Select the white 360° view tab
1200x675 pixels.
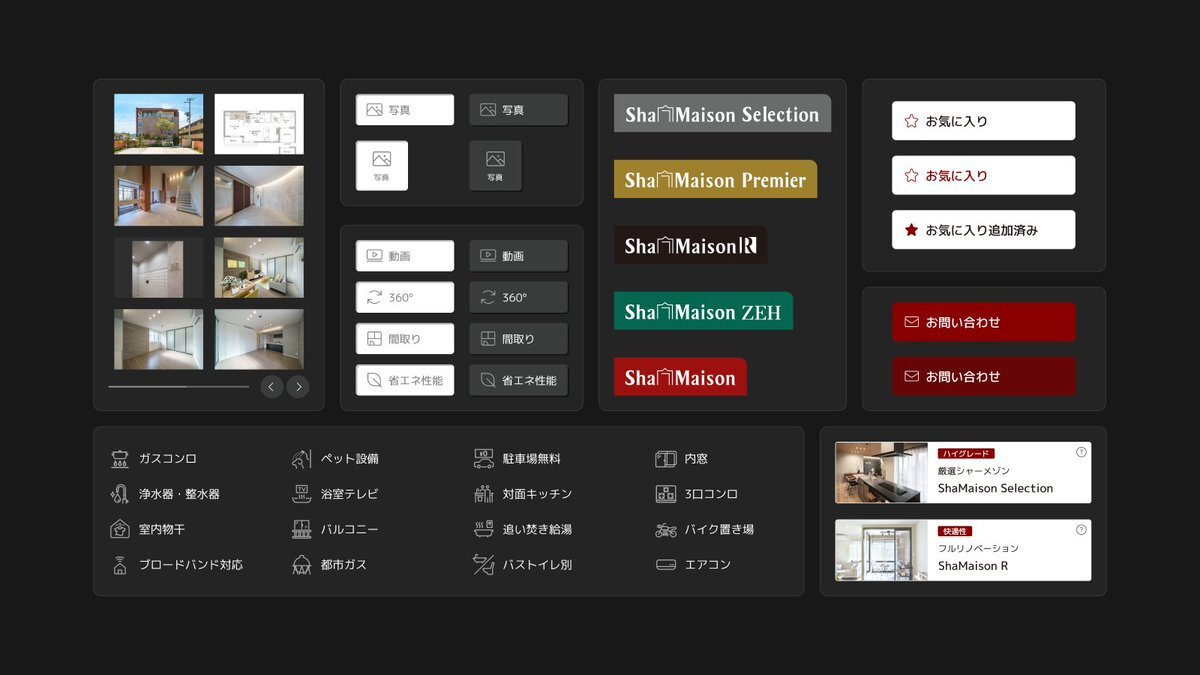tap(405, 297)
